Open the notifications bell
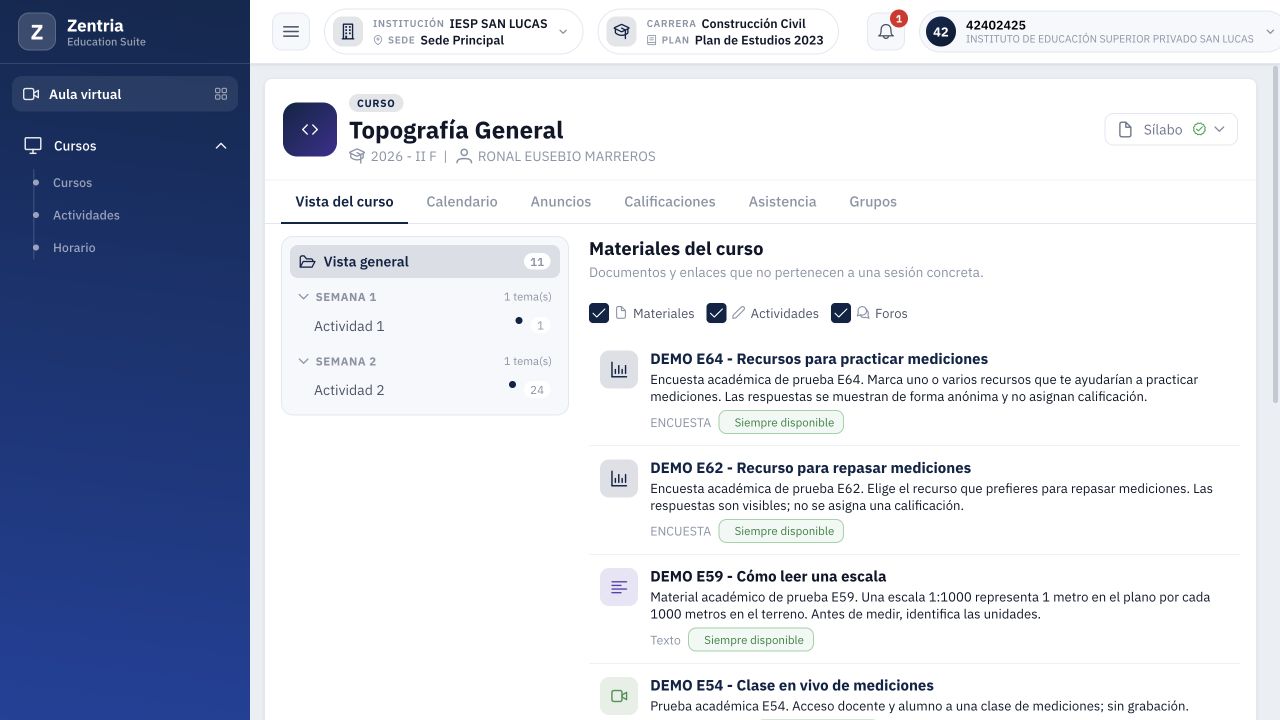 coord(886,32)
